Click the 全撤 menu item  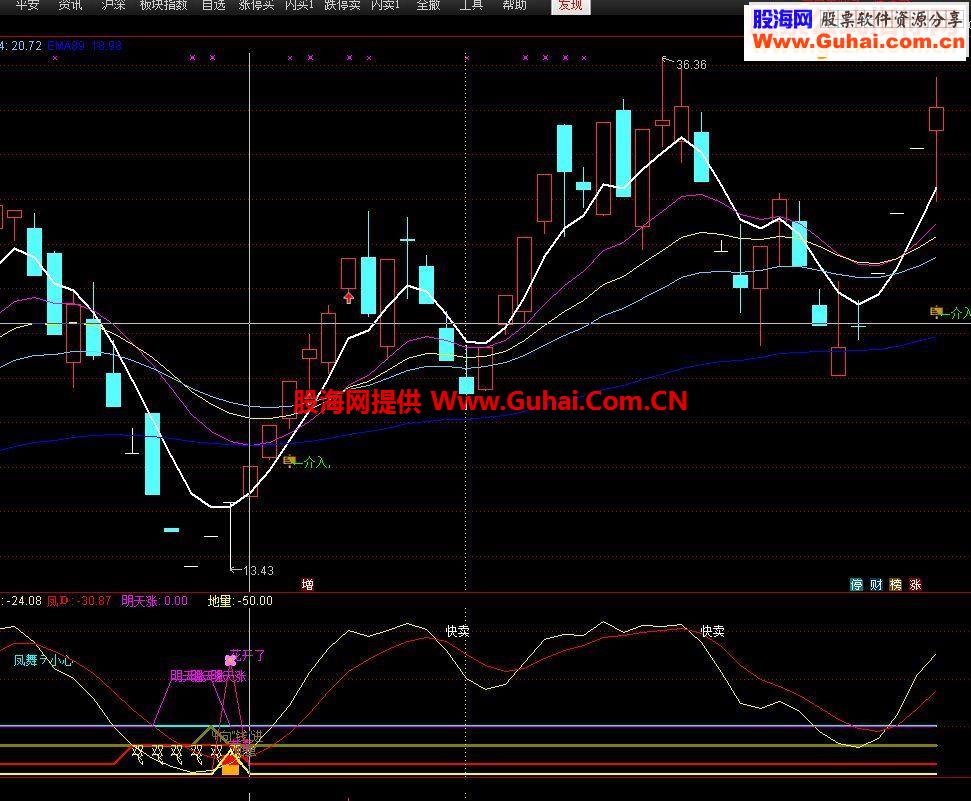pyautogui.click(x=428, y=5)
